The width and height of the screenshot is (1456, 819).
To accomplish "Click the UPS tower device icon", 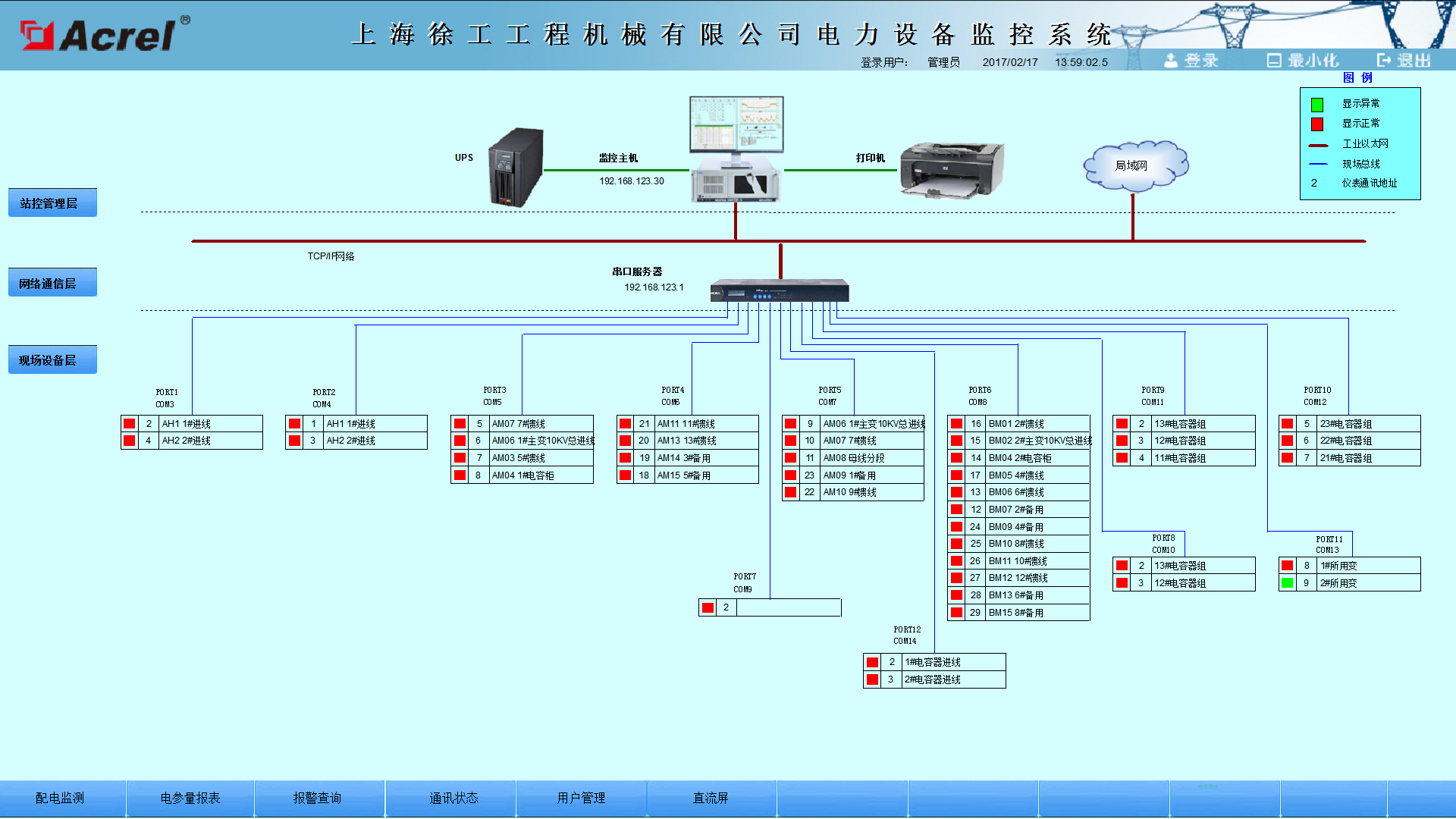I will (516, 167).
